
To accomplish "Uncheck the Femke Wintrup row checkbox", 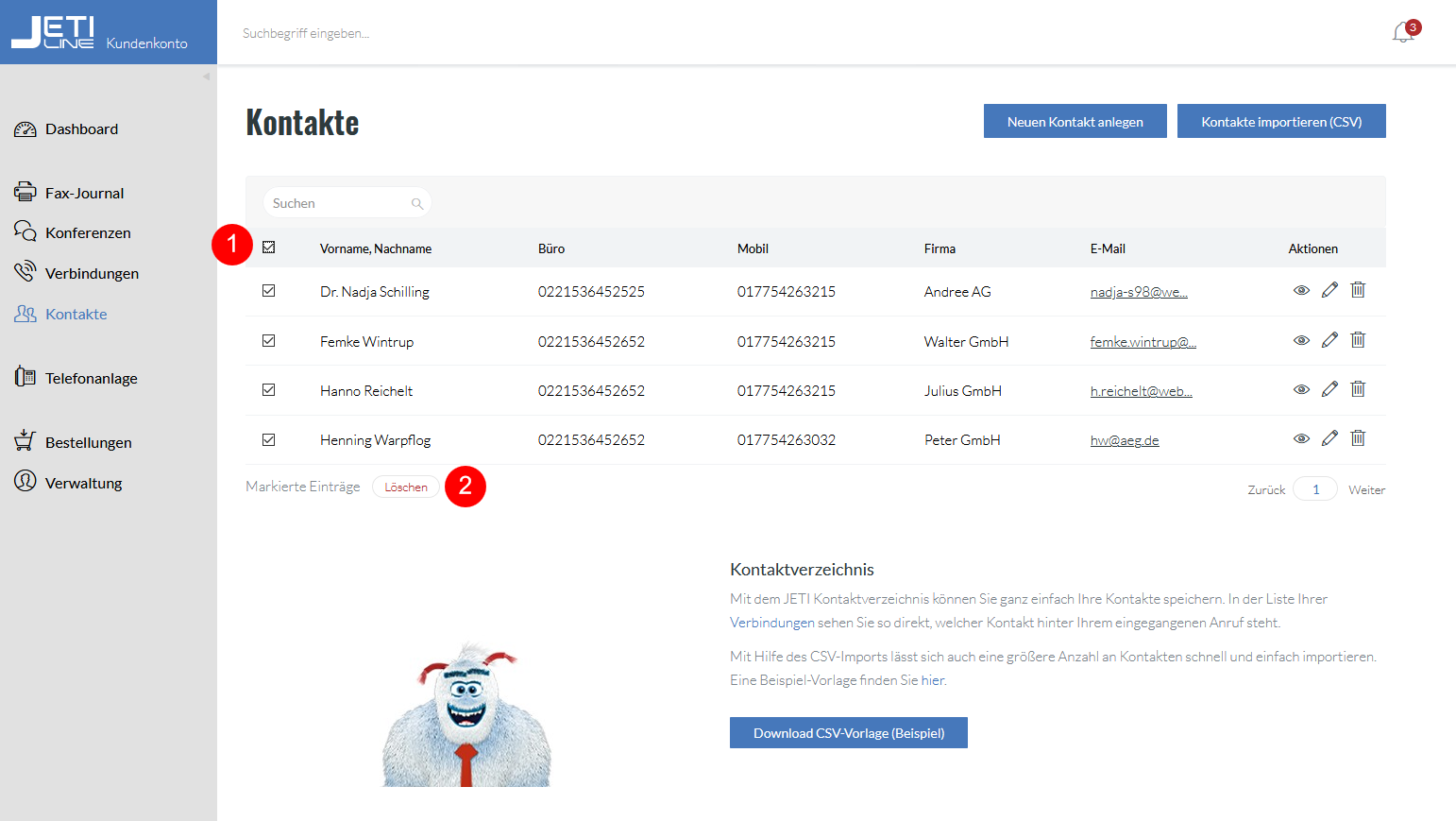I will tap(269, 340).
